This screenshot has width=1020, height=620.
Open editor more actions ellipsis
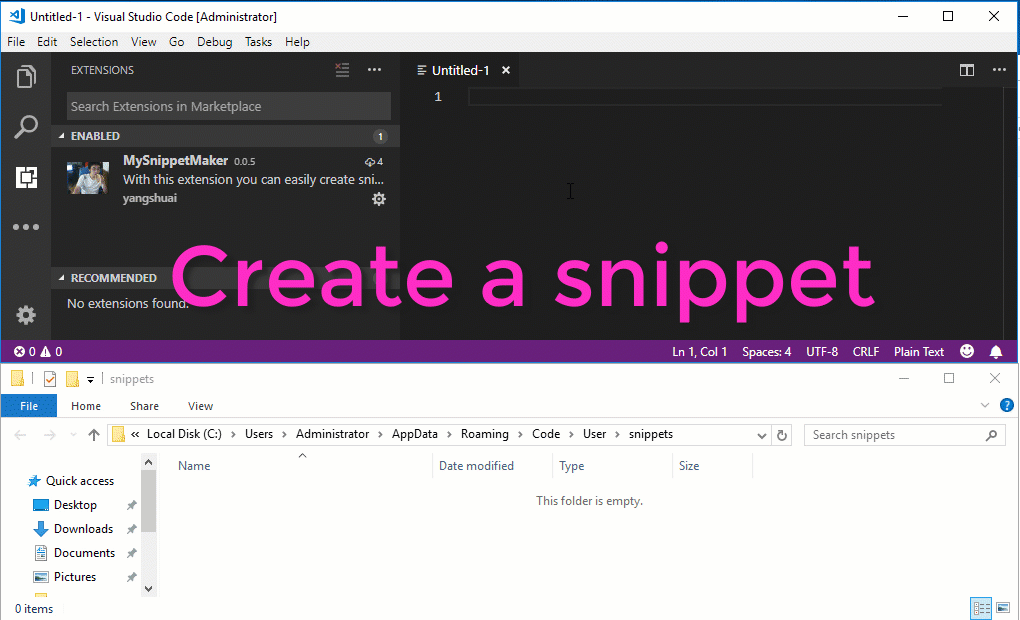pyautogui.click(x=999, y=70)
